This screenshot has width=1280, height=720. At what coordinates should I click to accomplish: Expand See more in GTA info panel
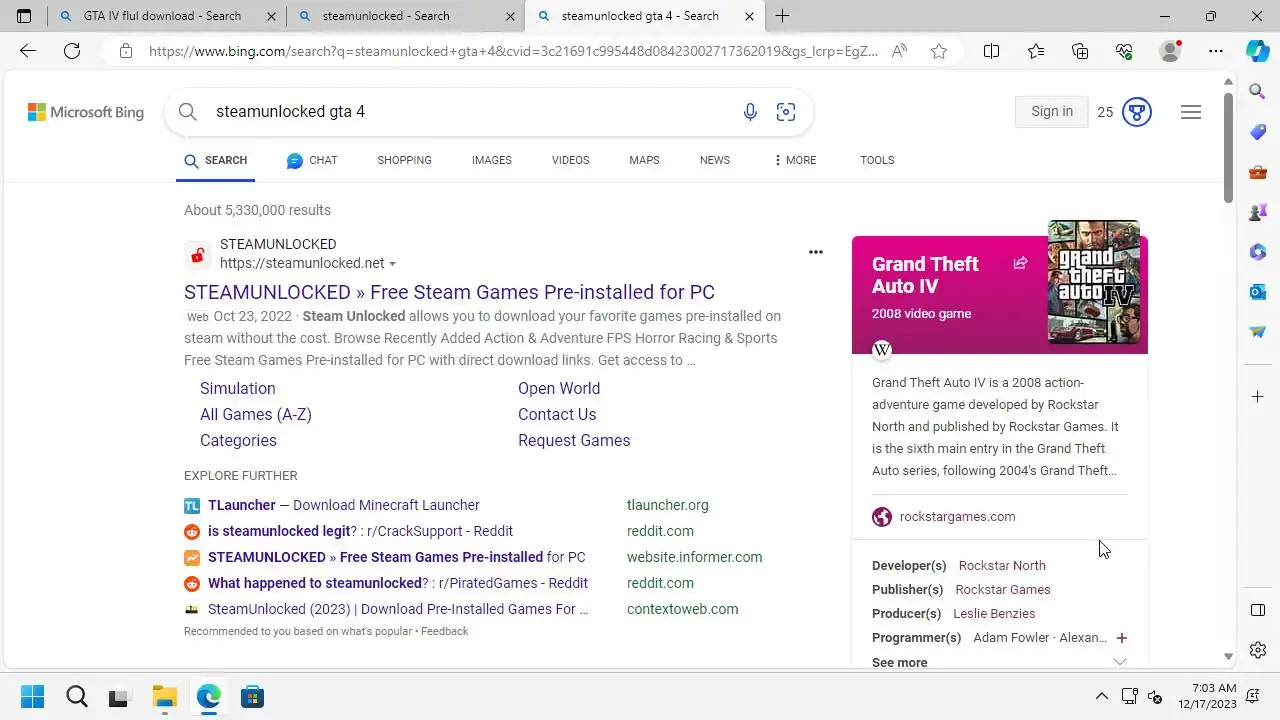pyautogui.click(x=1000, y=662)
